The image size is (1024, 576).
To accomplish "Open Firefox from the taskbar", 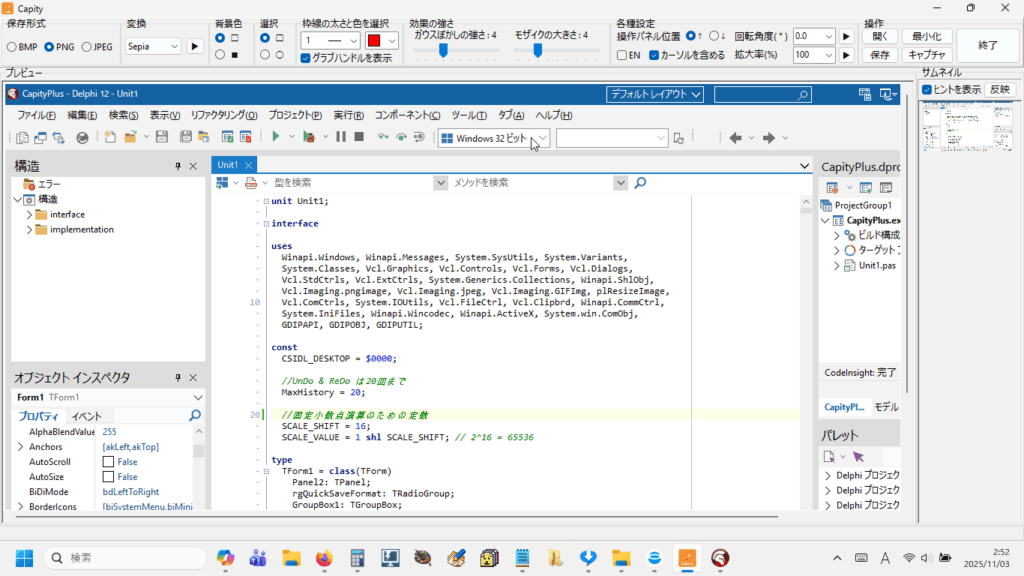I will pyautogui.click(x=324, y=557).
